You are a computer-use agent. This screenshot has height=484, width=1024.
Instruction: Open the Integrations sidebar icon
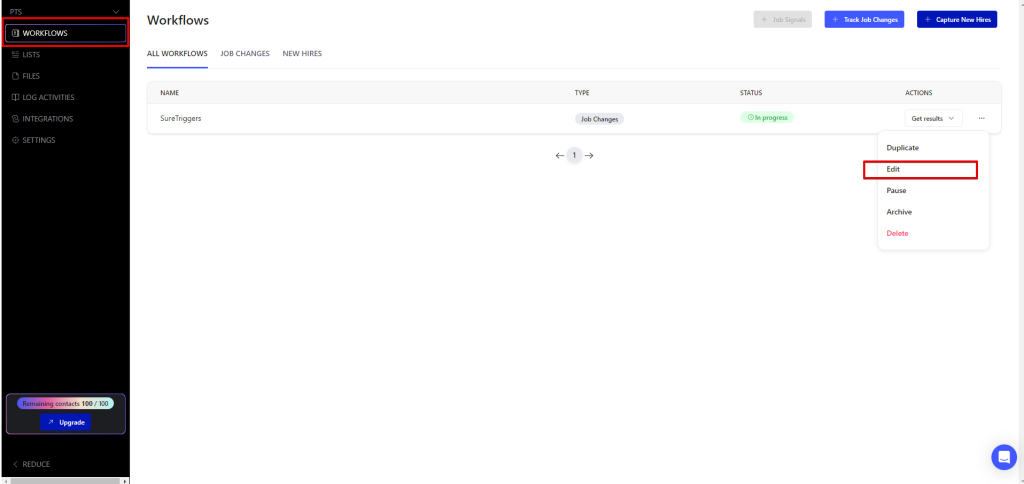click(x=15, y=119)
